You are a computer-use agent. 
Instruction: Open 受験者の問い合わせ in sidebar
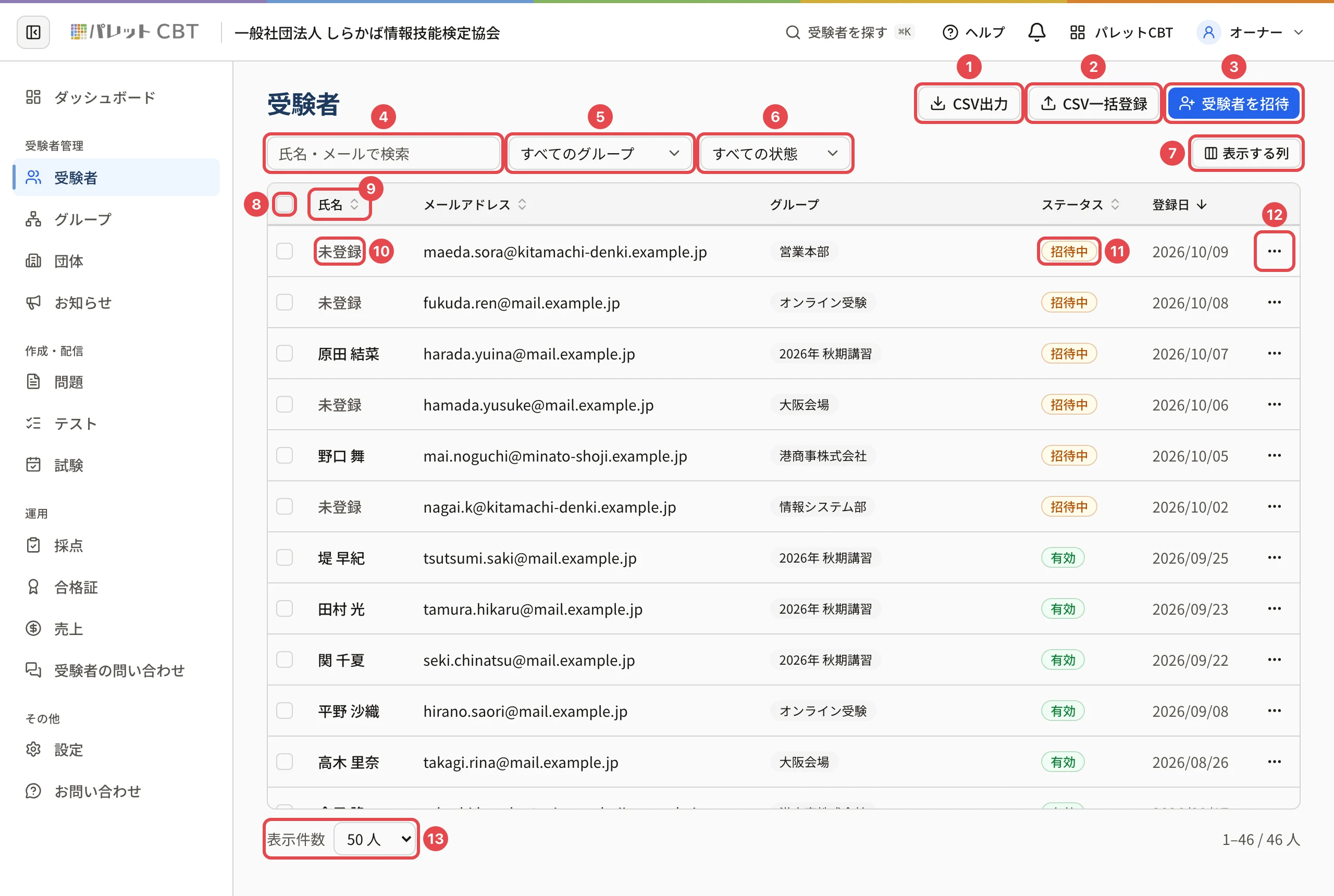[x=116, y=670]
